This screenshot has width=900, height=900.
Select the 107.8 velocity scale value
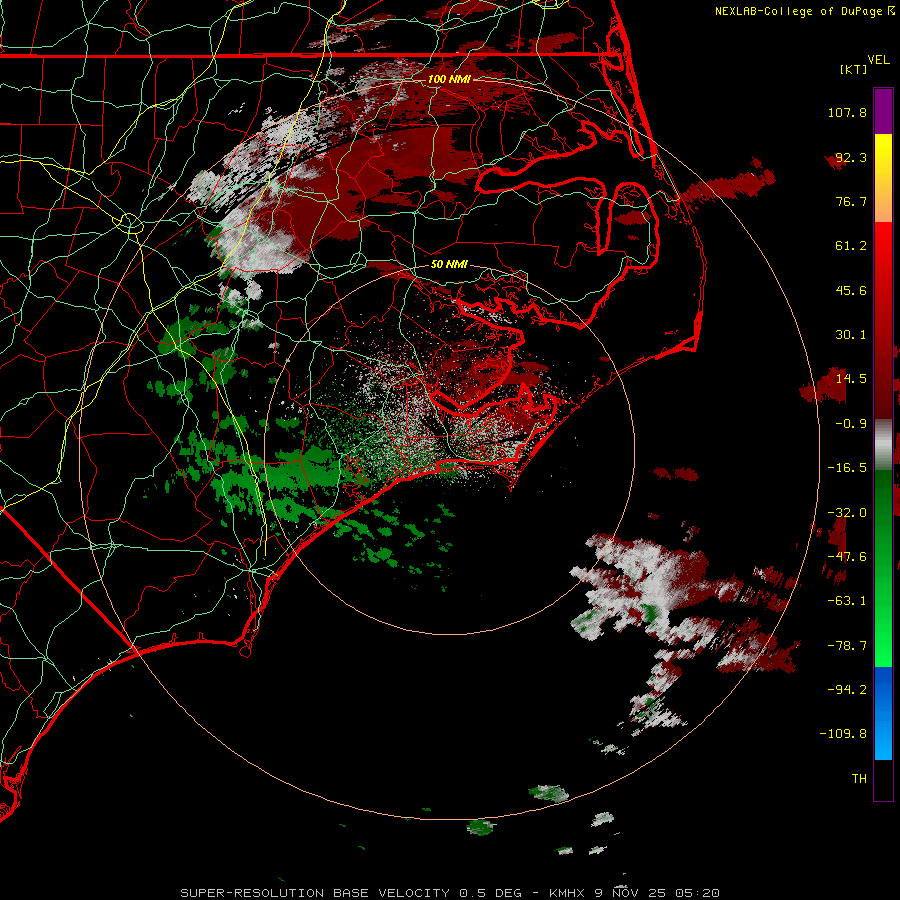click(847, 112)
